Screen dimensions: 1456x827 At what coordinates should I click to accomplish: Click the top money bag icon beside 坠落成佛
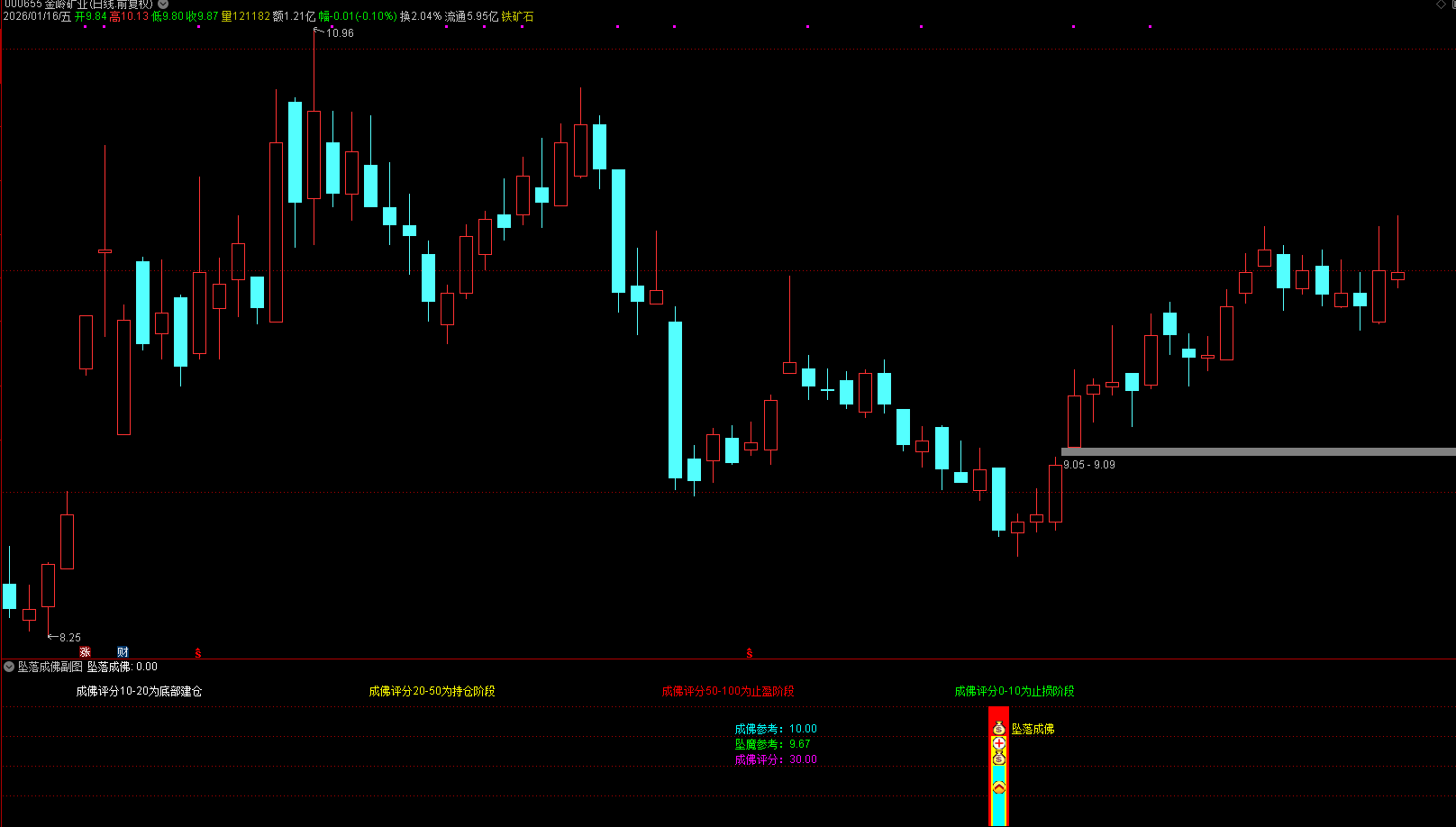point(998,728)
